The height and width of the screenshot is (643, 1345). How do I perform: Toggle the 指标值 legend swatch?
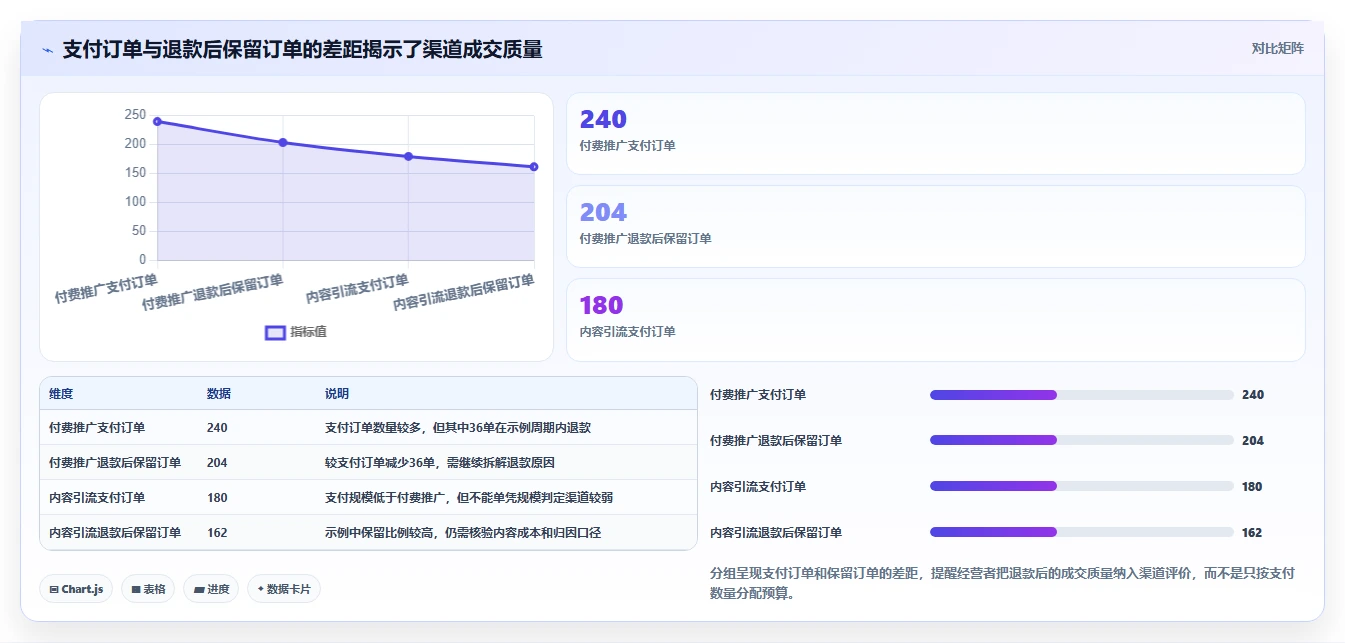[275, 332]
